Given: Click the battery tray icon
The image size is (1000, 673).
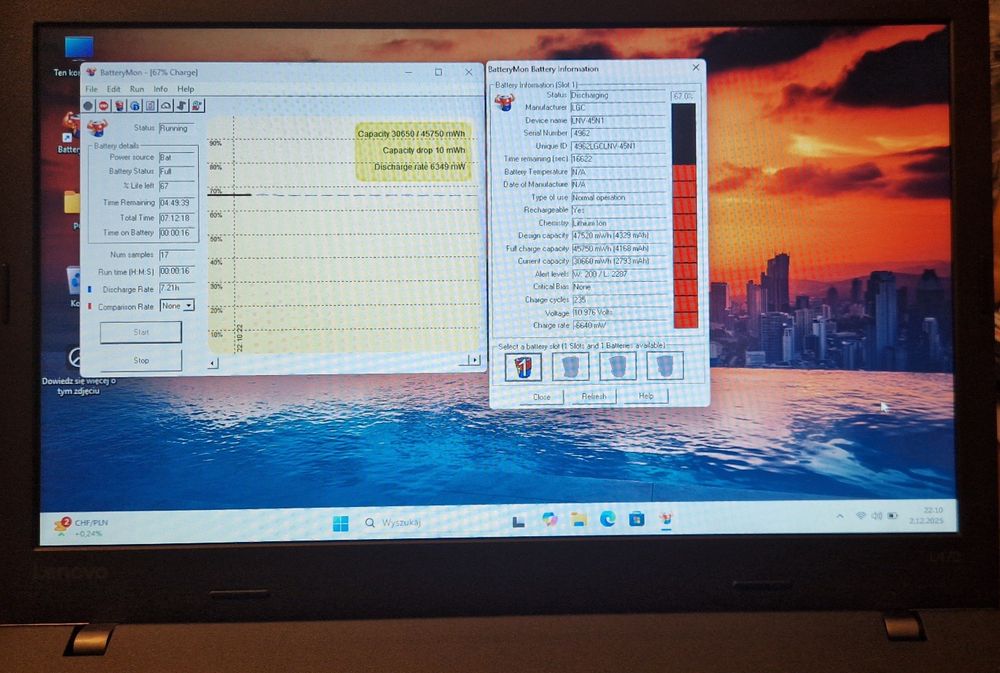Looking at the screenshot, I should 893,515.
